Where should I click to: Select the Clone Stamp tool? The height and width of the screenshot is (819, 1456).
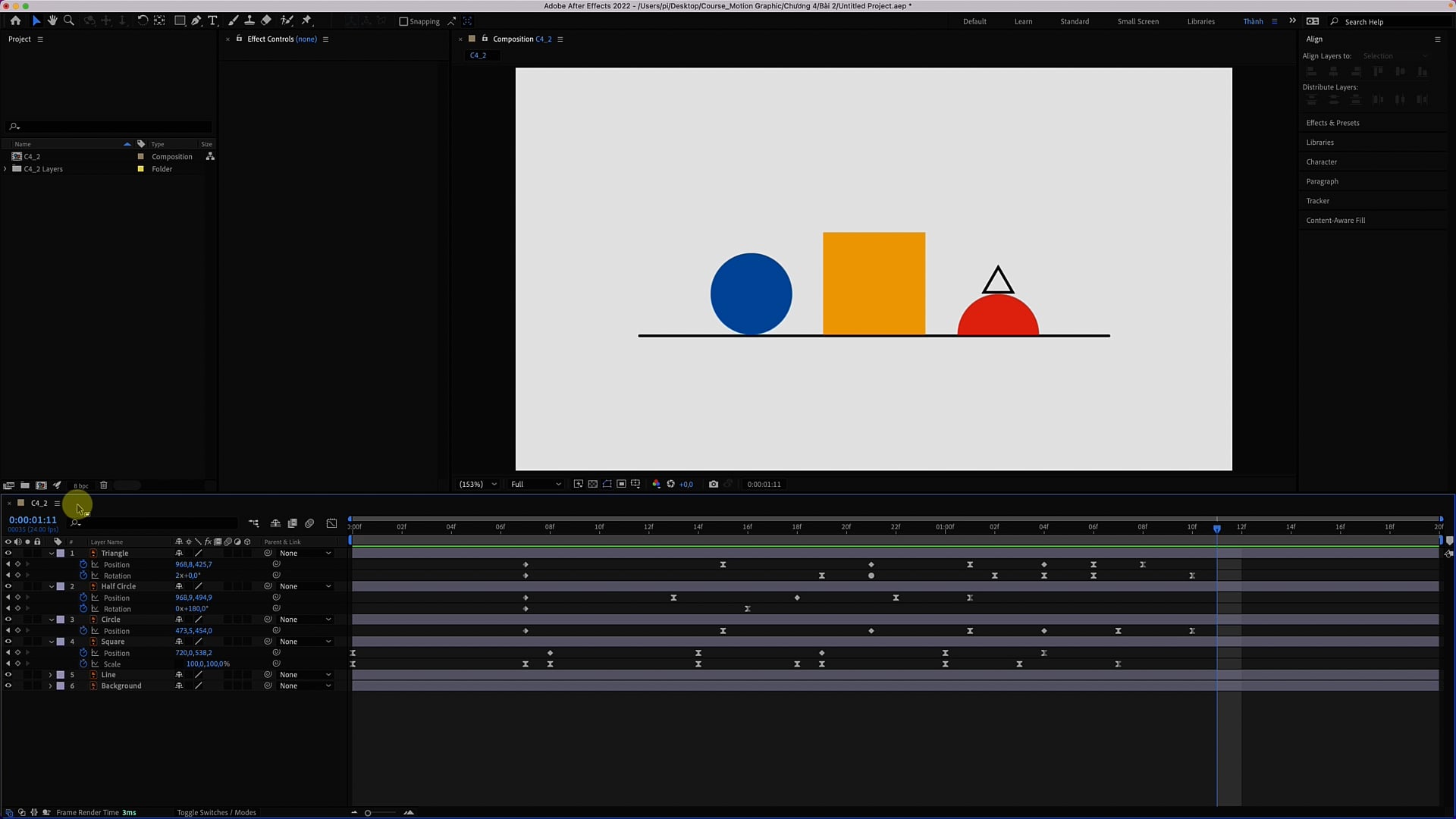[x=249, y=20]
